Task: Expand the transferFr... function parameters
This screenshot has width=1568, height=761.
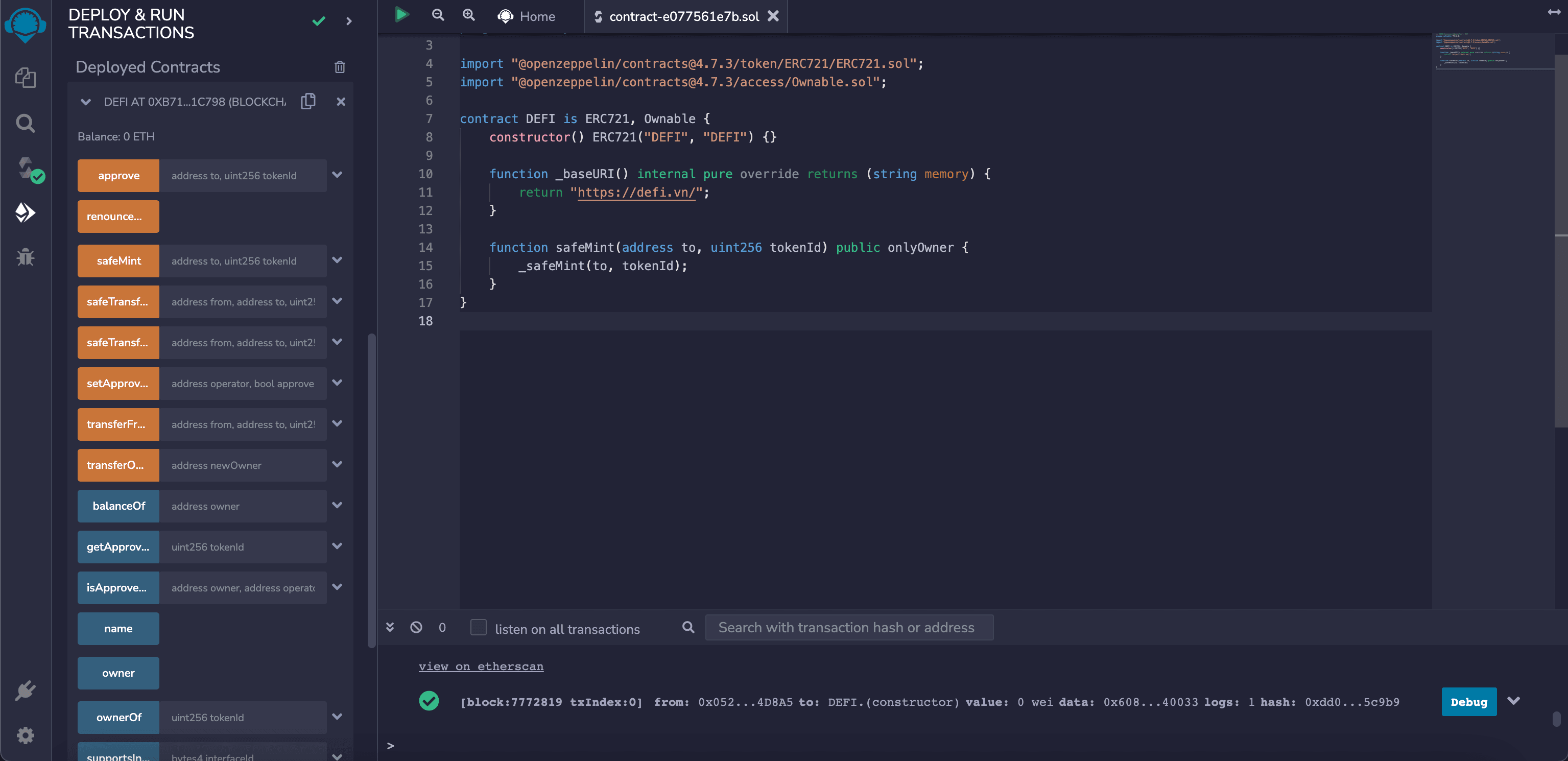Action: pyautogui.click(x=337, y=423)
